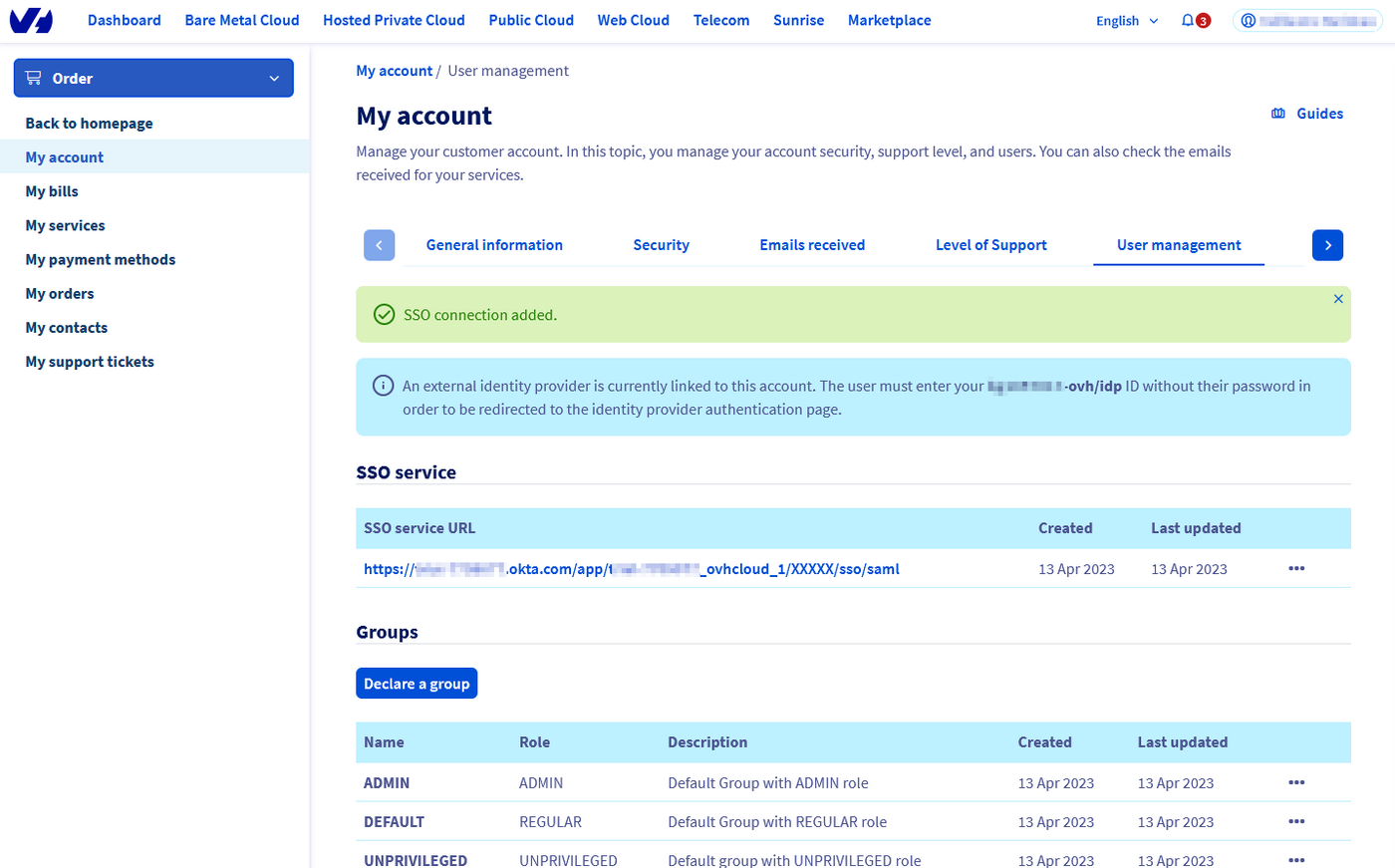The width and height of the screenshot is (1395, 868).
Task: Dismiss the SSO connection added notification
Action: pos(1338,297)
